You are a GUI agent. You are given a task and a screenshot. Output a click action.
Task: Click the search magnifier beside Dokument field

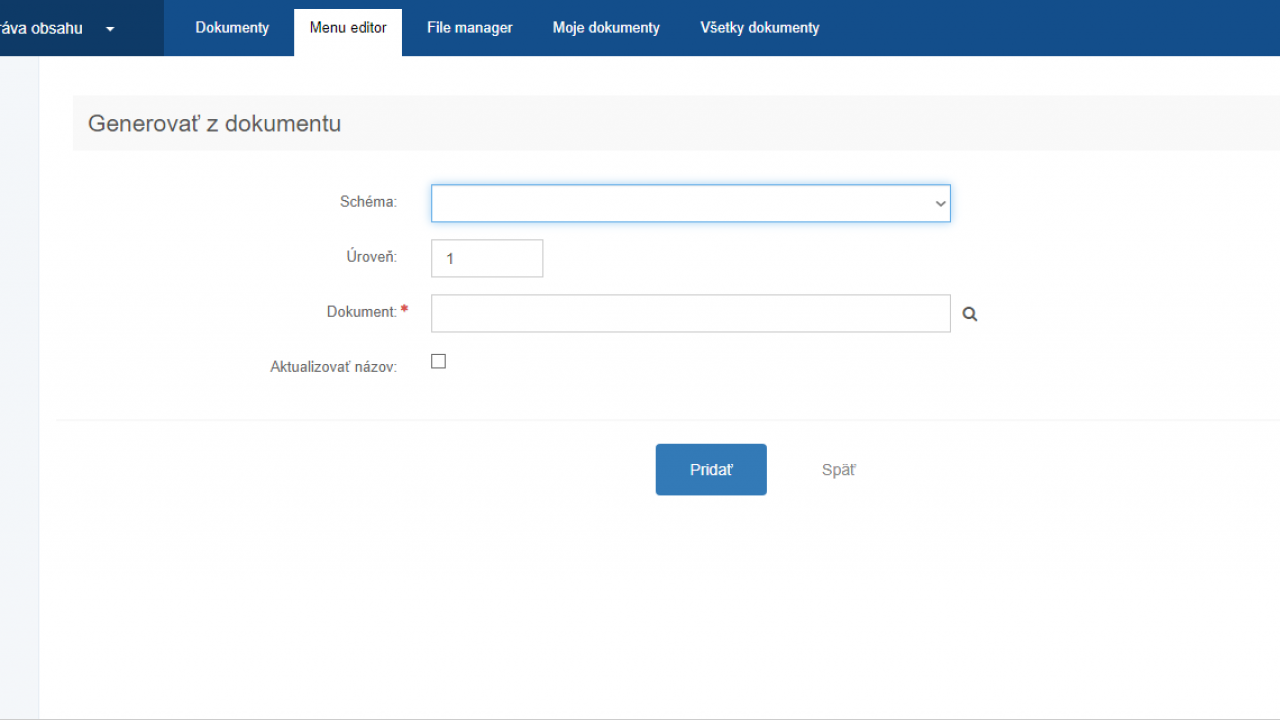pyautogui.click(x=969, y=314)
